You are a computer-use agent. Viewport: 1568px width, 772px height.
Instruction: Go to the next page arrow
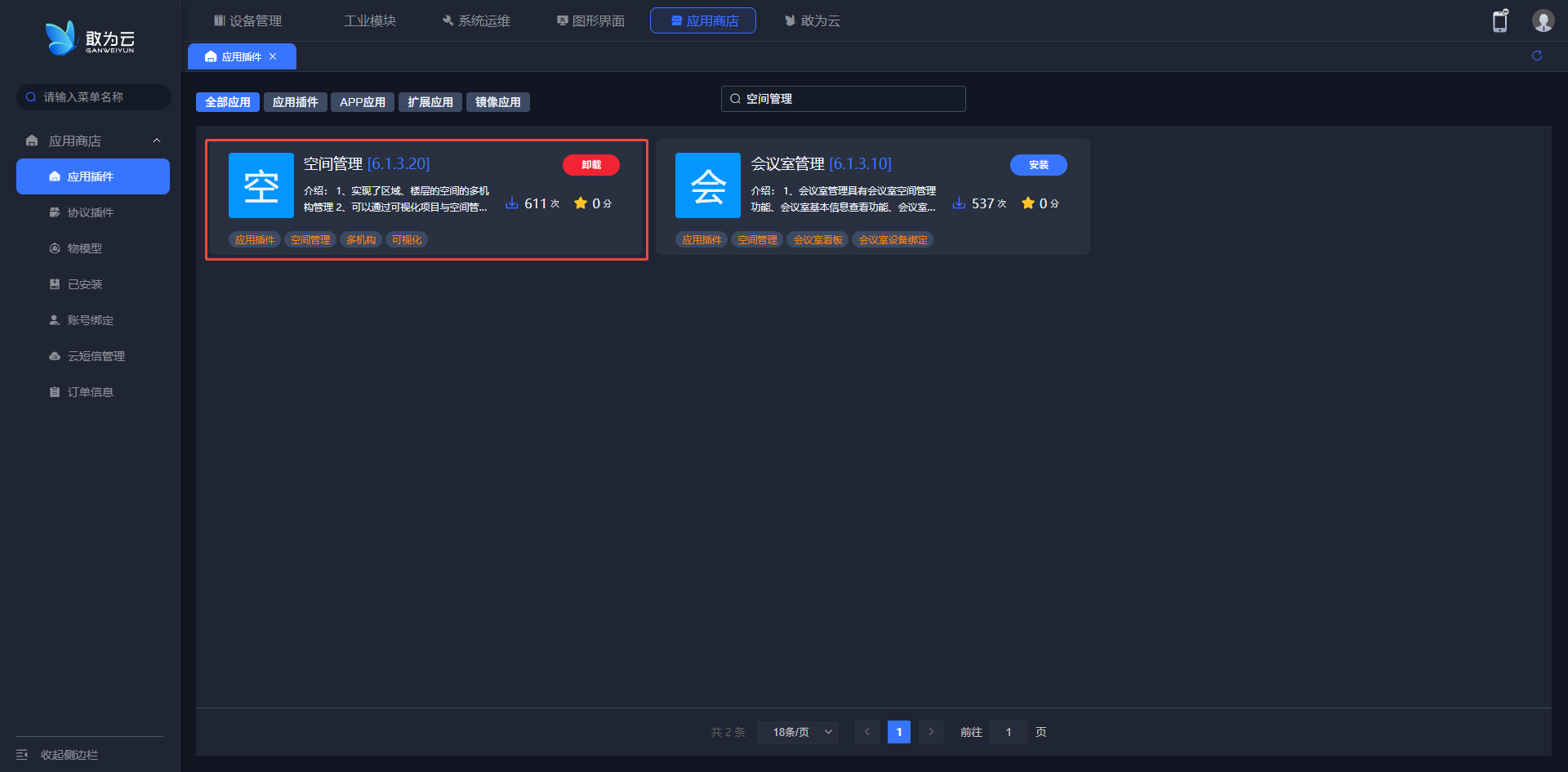(931, 732)
